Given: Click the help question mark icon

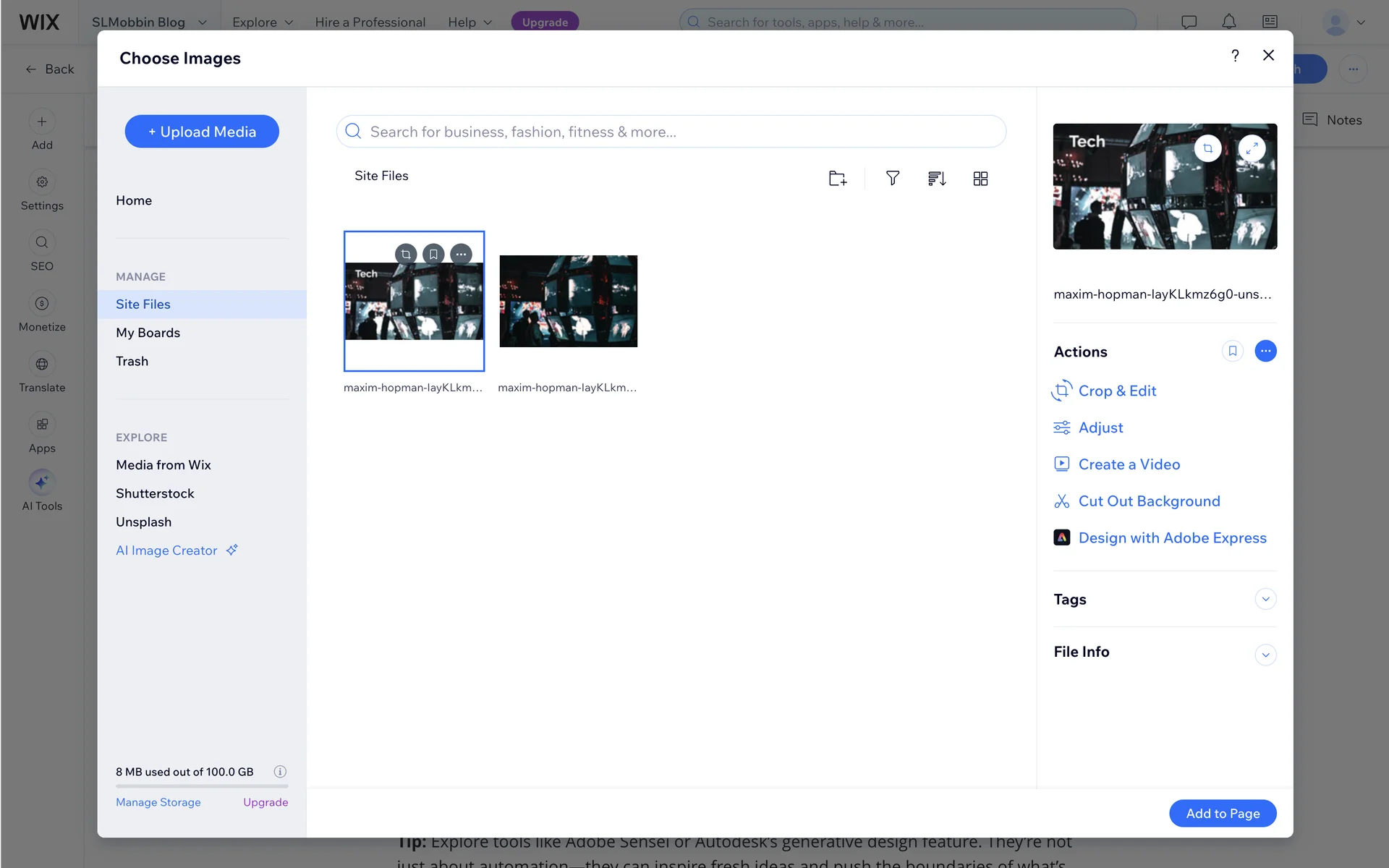Looking at the screenshot, I should coord(1235,56).
